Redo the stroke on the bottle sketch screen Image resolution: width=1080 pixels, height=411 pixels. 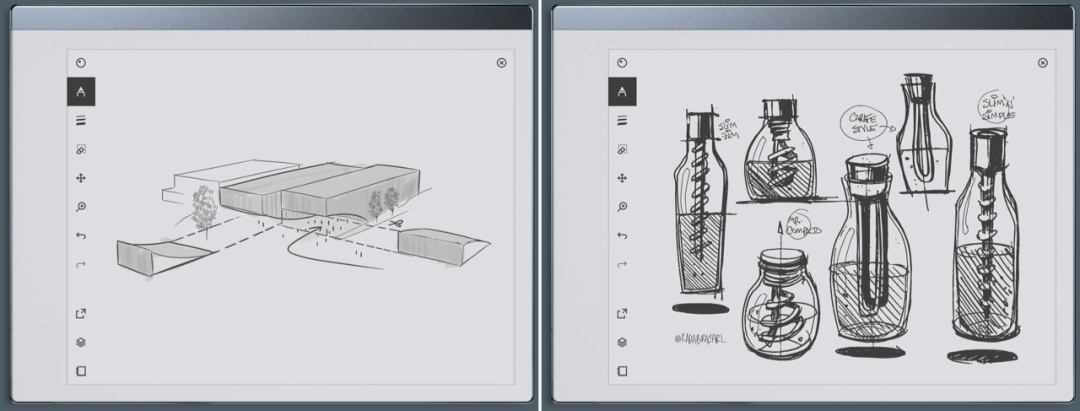pos(622,264)
